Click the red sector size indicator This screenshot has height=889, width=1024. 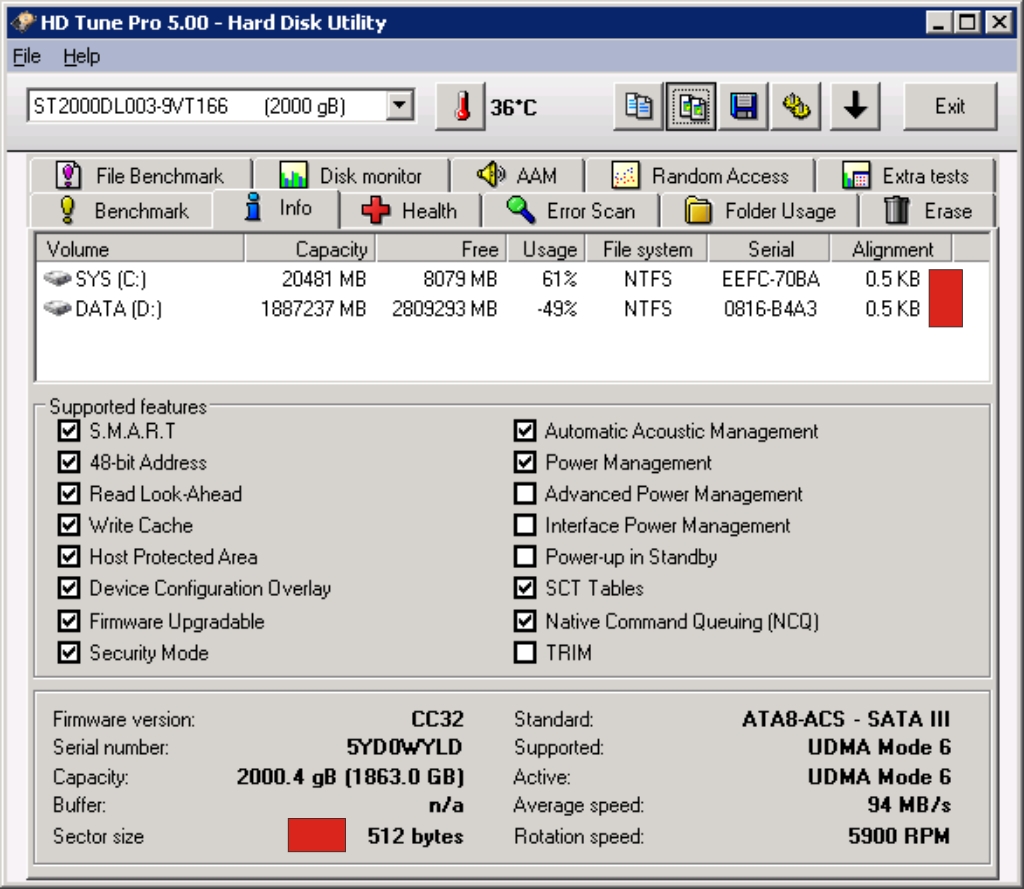point(317,834)
